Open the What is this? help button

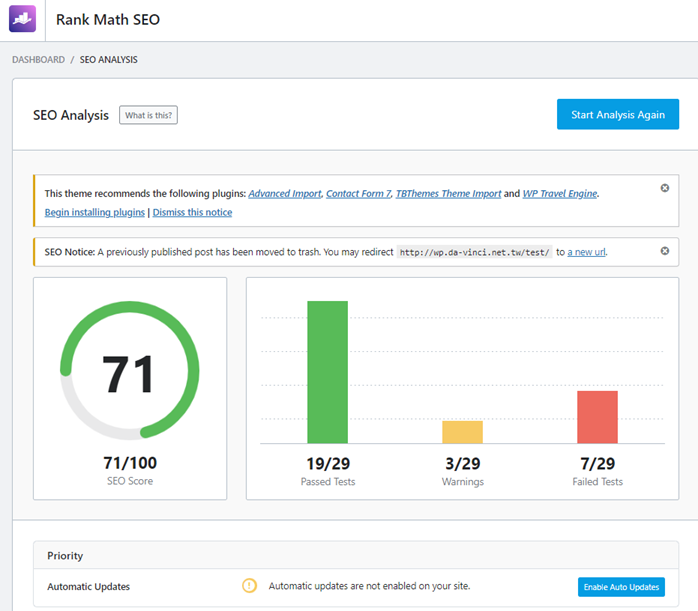[148, 115]
